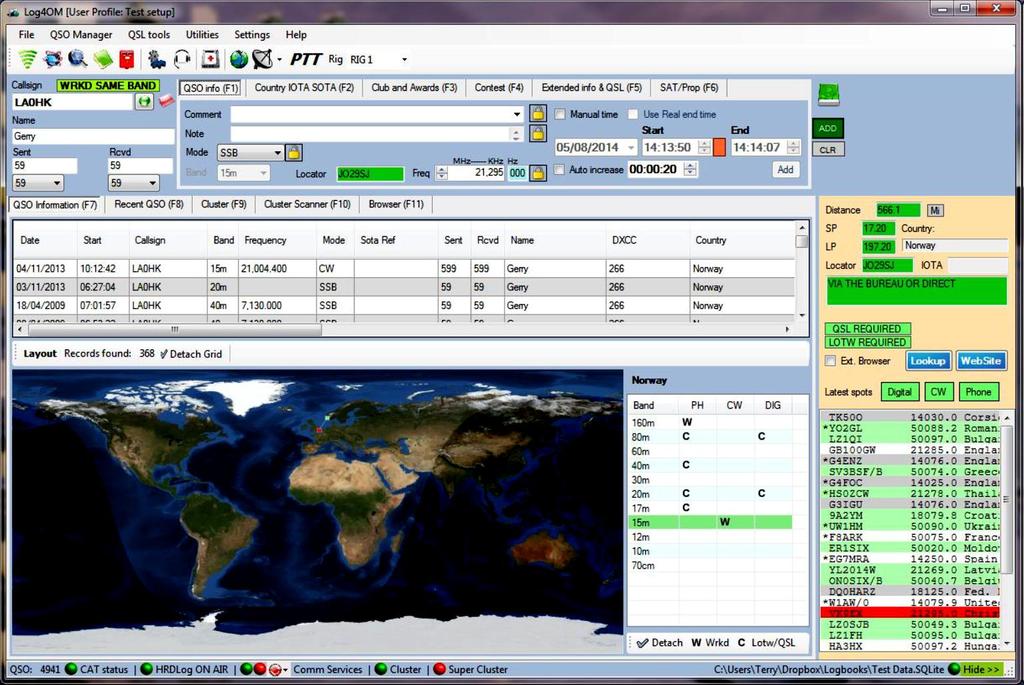Click the Cluster green status indicator
This screenshot has height=685, width=1024.
pos(381,669)
